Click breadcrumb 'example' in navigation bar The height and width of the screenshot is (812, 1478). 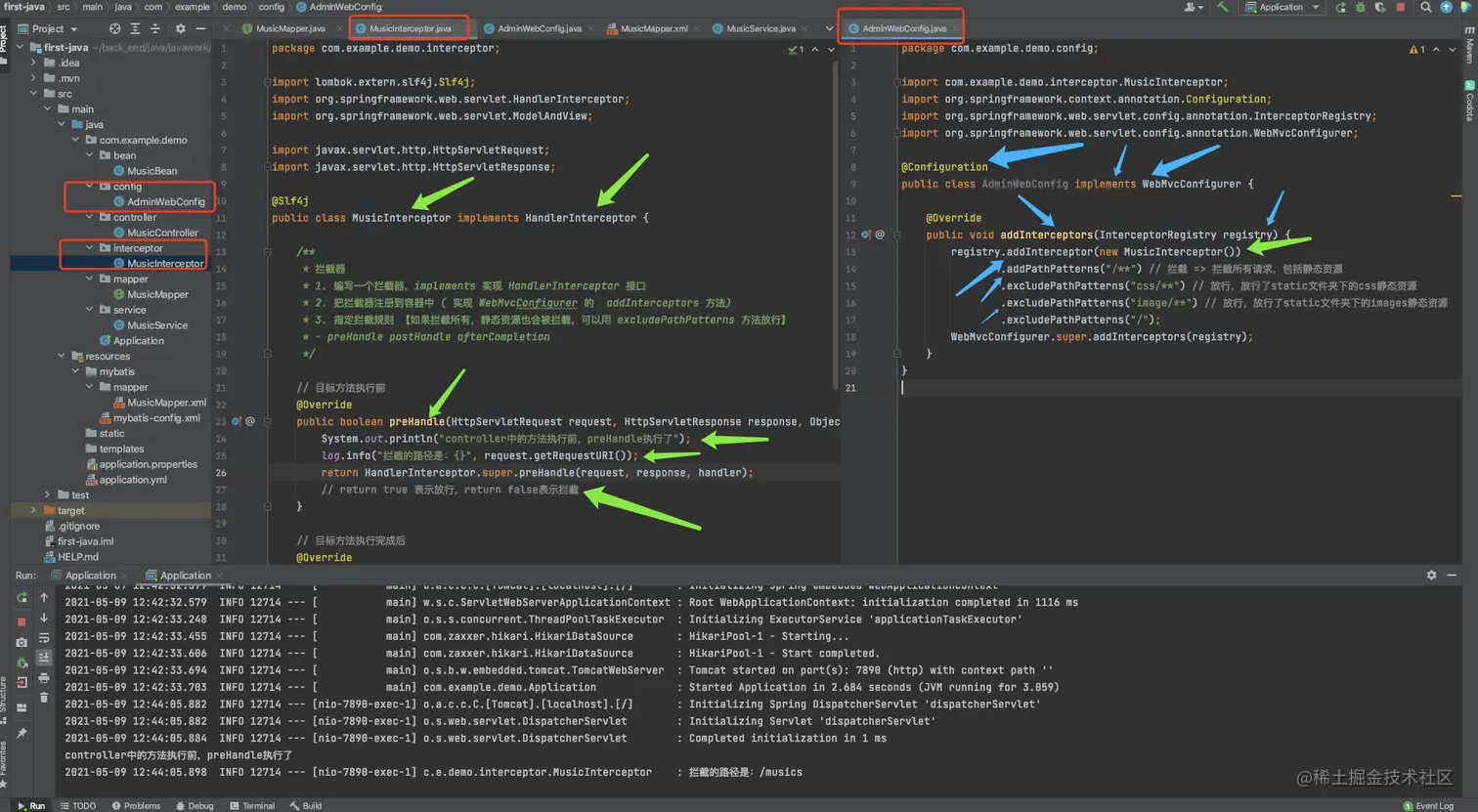pyautogui.click(x=192, y=7)
